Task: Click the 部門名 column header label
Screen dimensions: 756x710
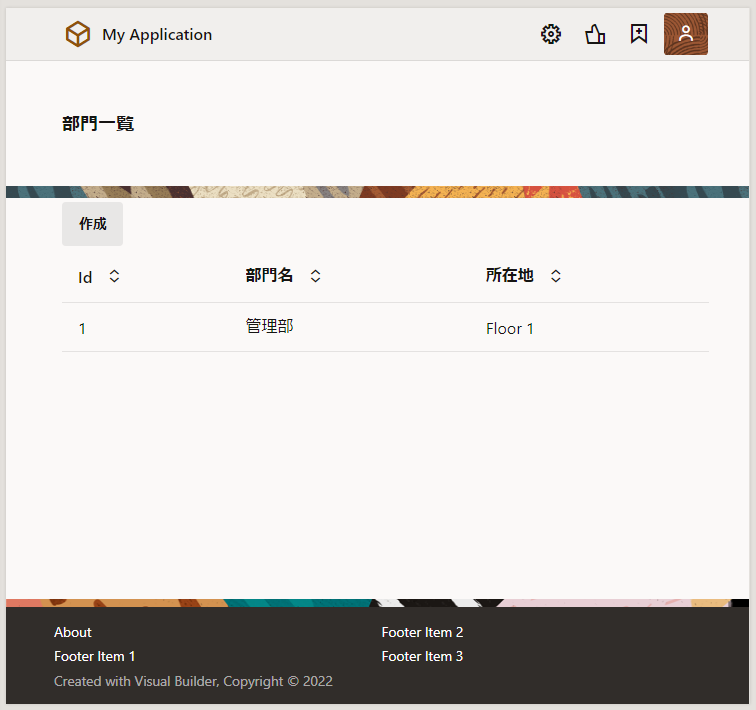Action: 270,275
